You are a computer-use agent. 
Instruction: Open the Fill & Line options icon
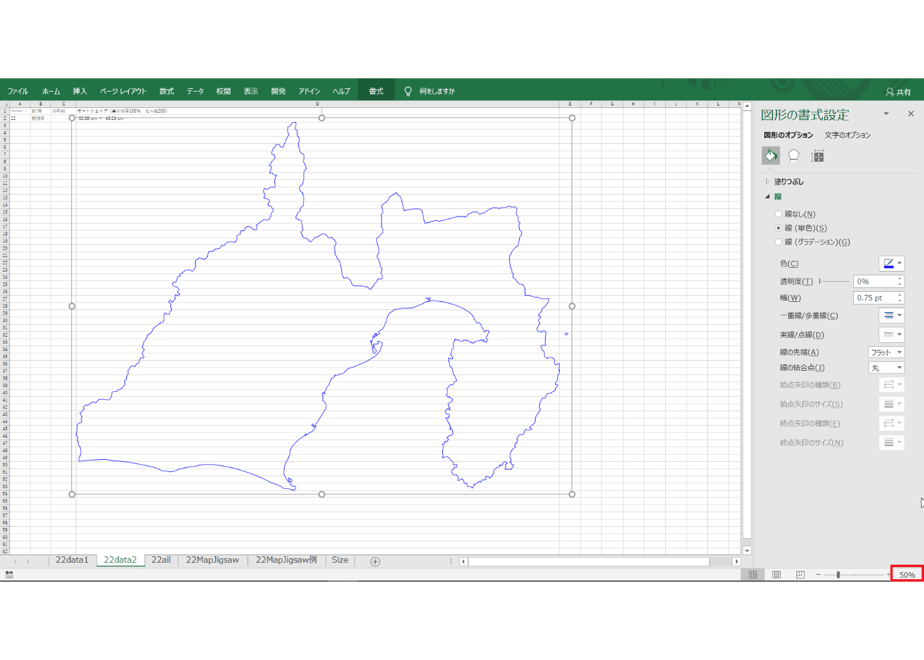[x=771, y=156]
